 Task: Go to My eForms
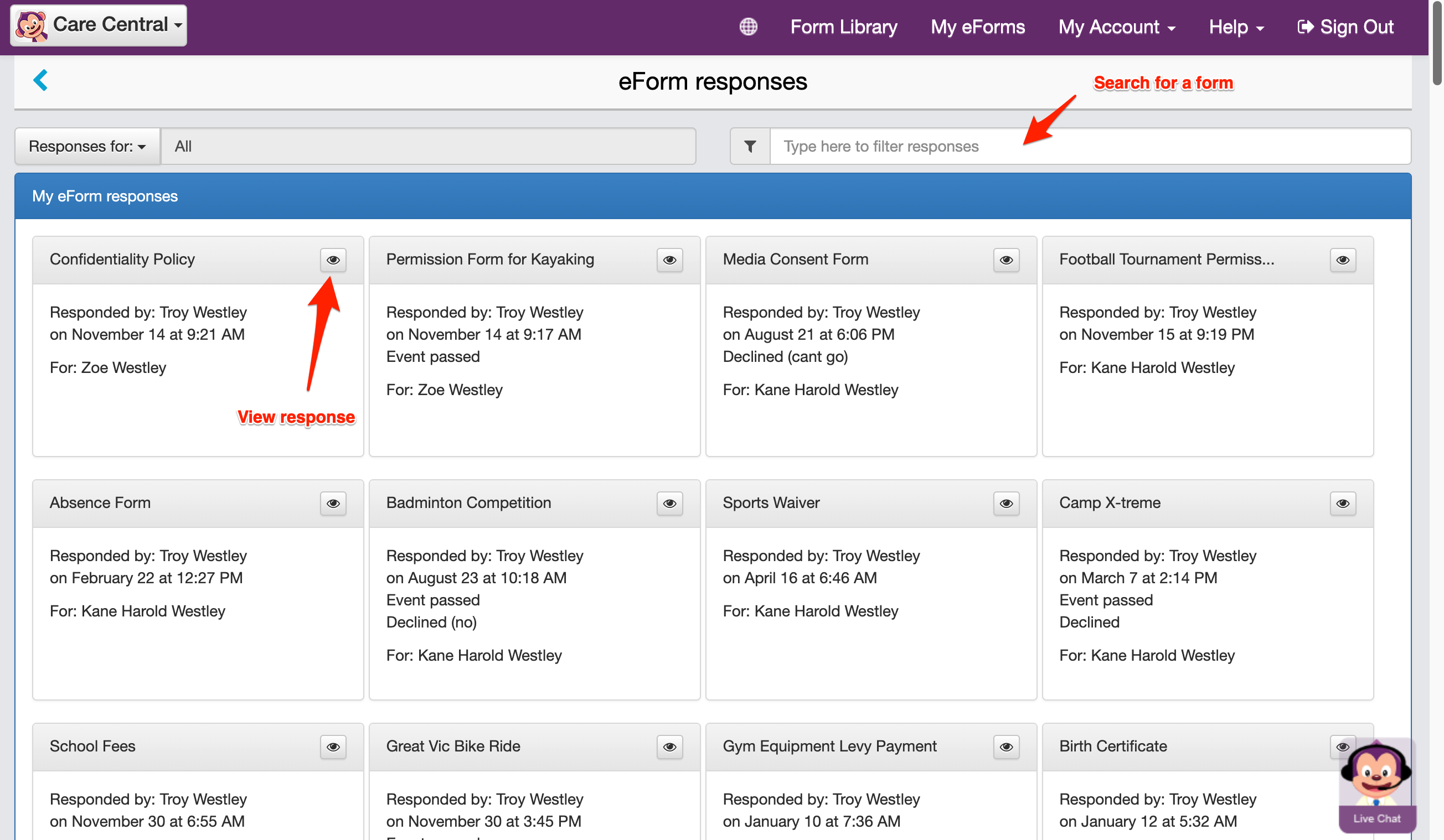[978, 27]
